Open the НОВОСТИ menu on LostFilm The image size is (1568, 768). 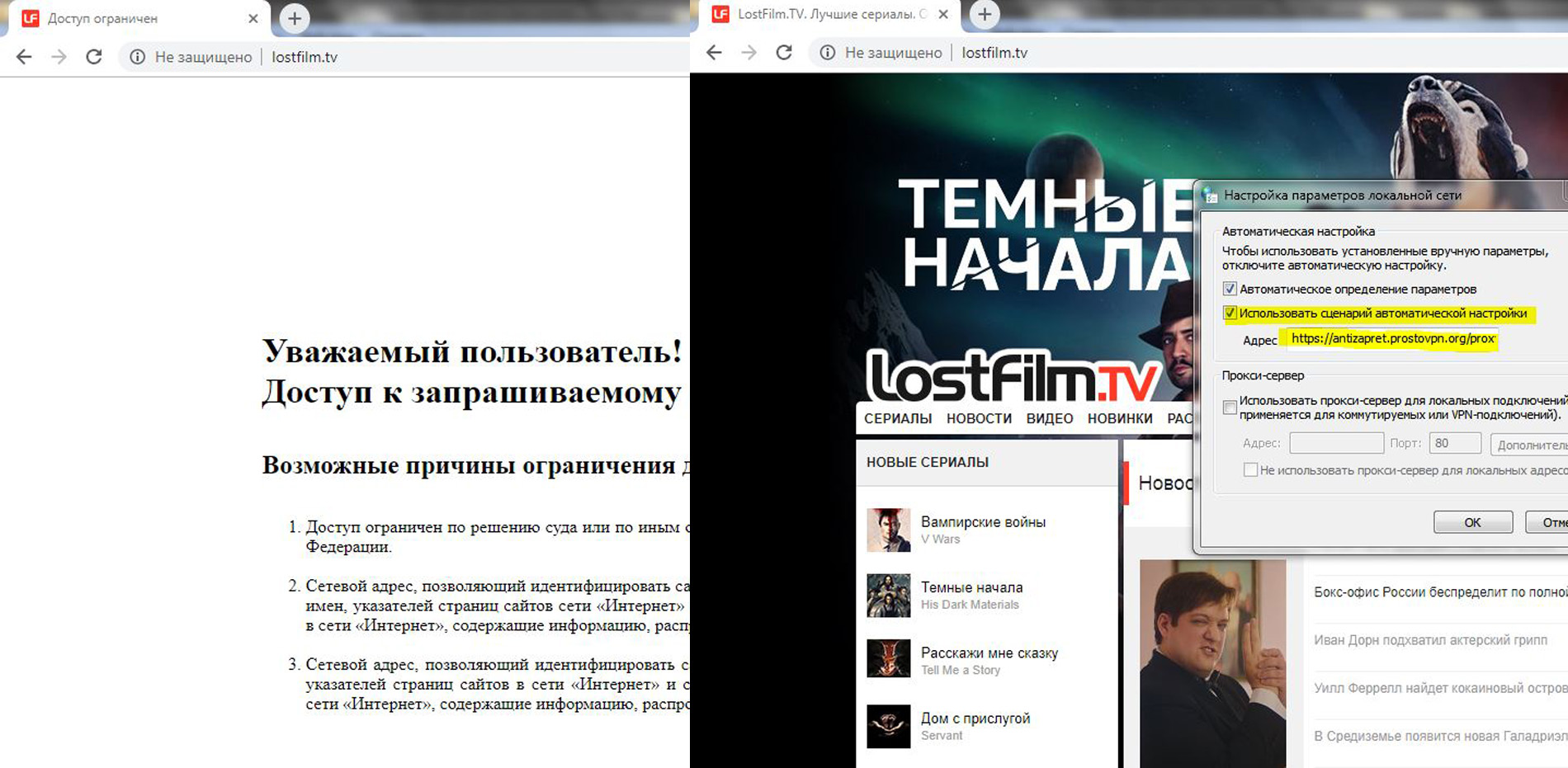(979, 418)
